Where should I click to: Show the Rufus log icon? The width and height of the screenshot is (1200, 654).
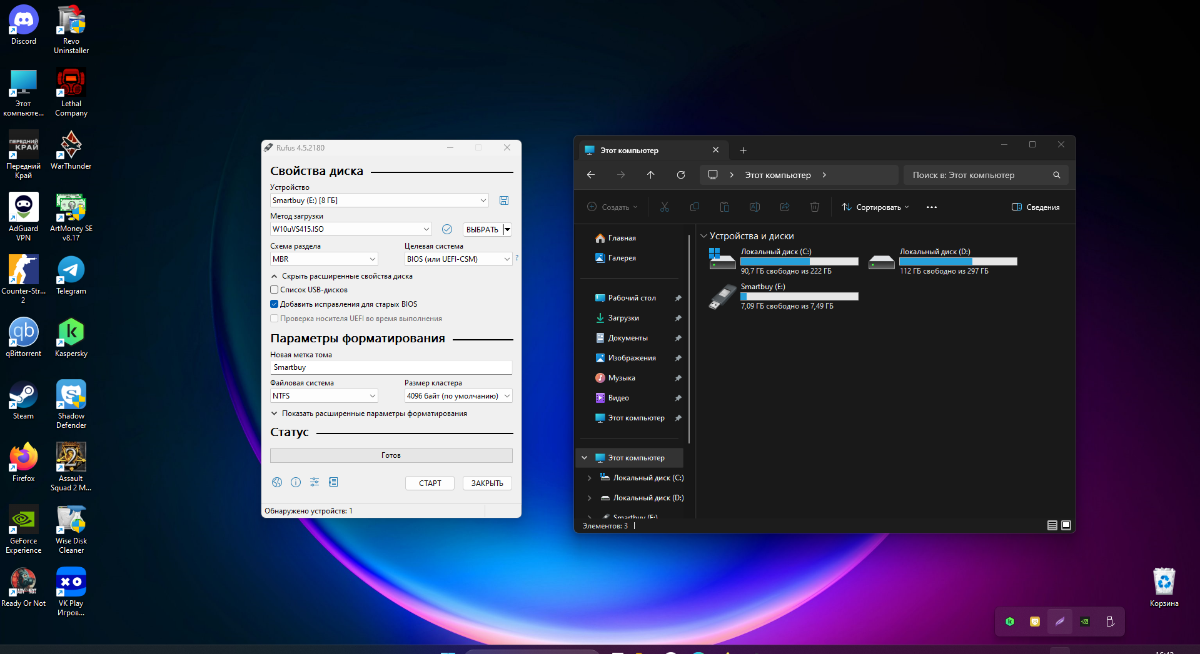point(333,483)
